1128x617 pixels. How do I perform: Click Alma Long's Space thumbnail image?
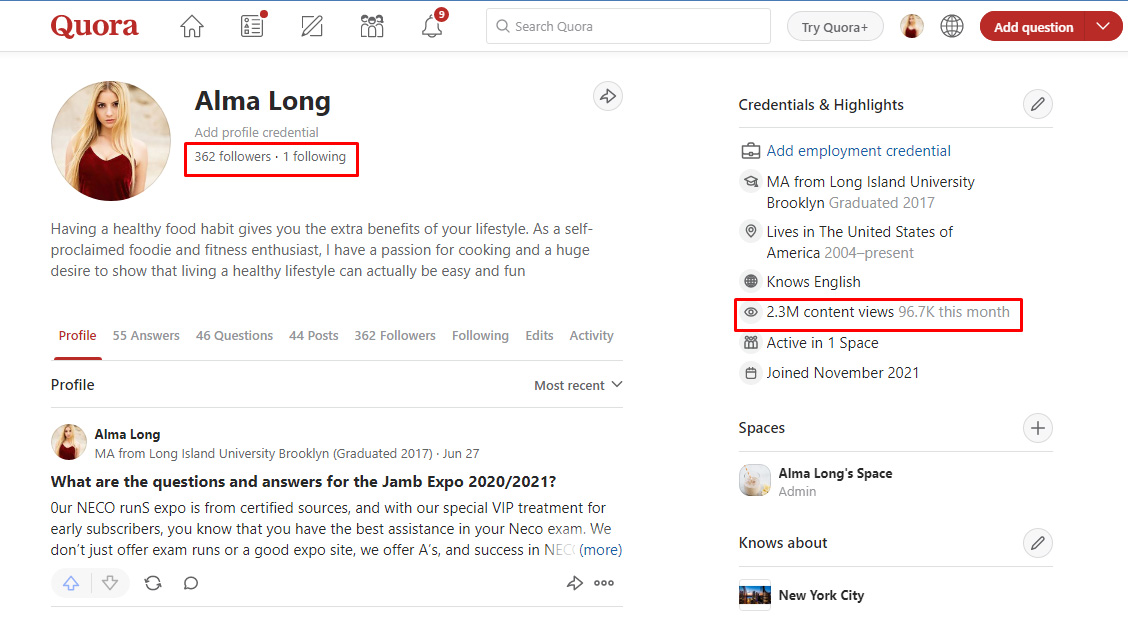[x=755, y=480]
